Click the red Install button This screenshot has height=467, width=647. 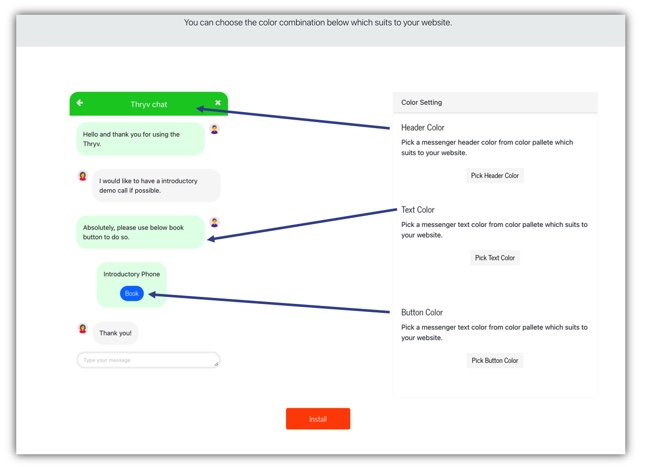pyautogui.click(x=318, y=419)
